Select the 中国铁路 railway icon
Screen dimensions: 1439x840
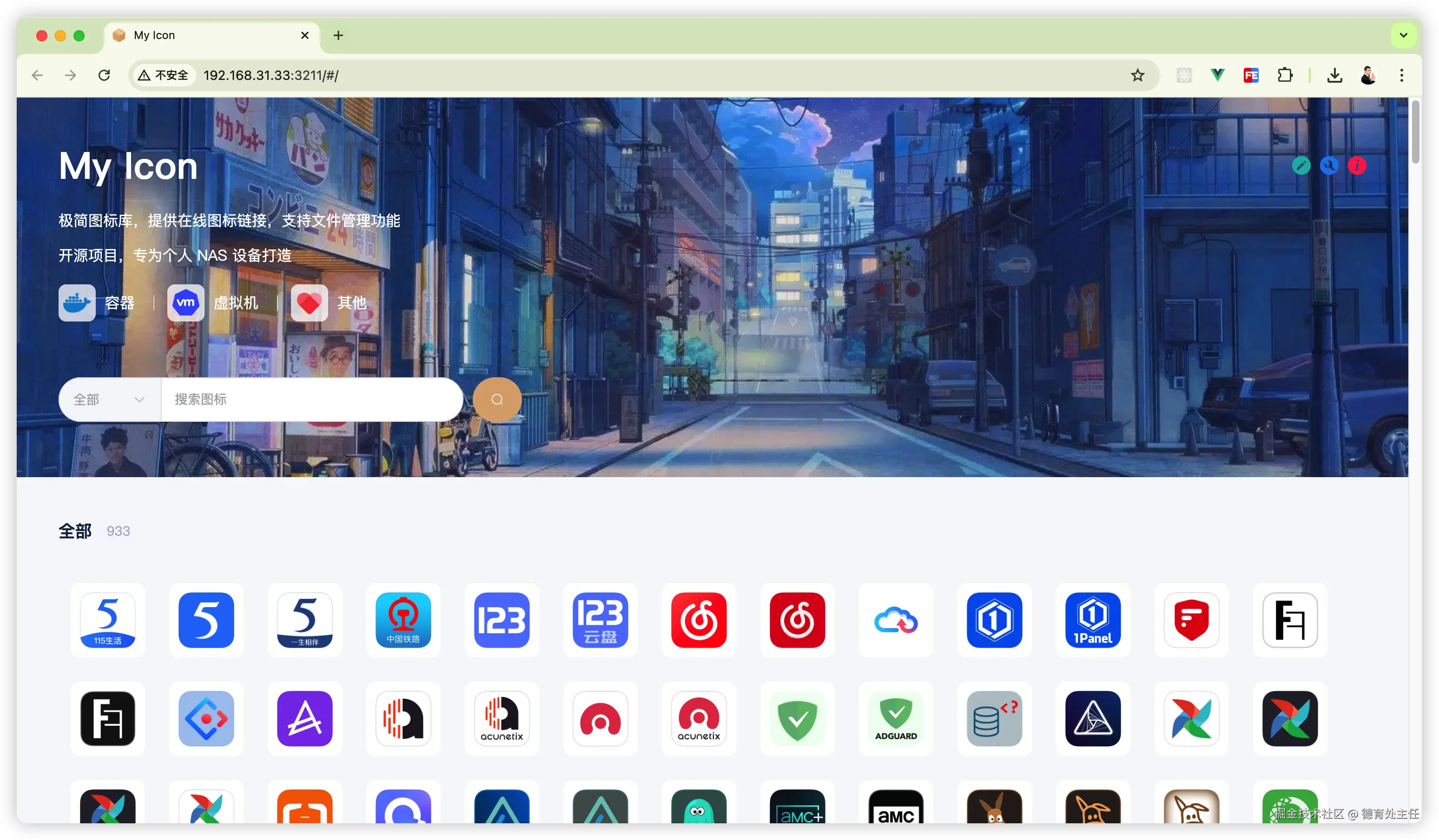click(x=403, y=620)
